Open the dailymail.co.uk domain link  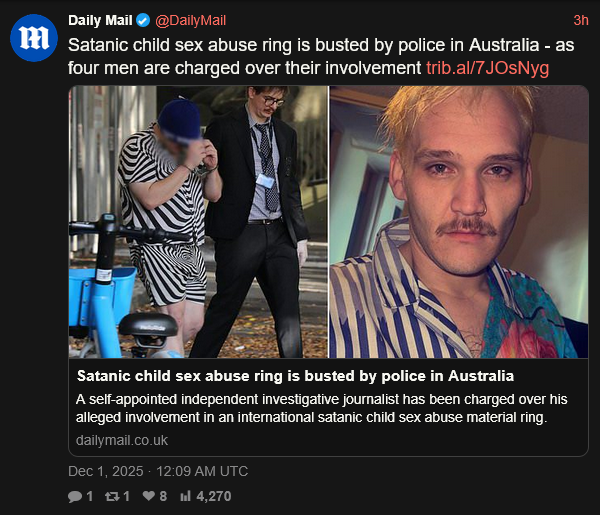(x=122, y=440)
